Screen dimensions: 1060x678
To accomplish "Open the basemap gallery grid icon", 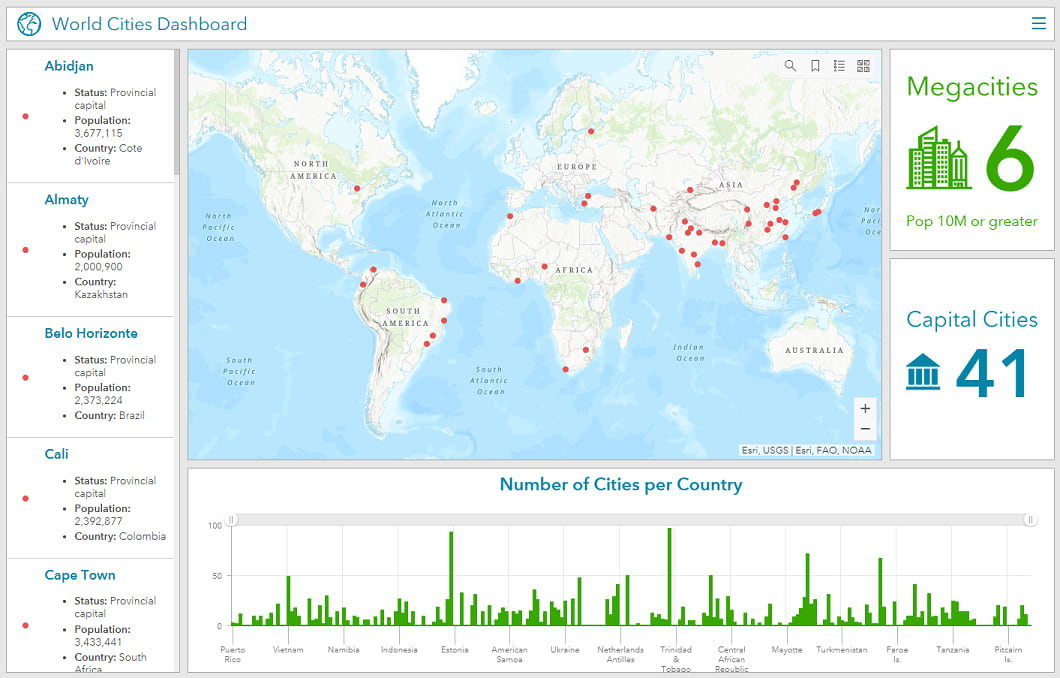I will pos(863,66).
